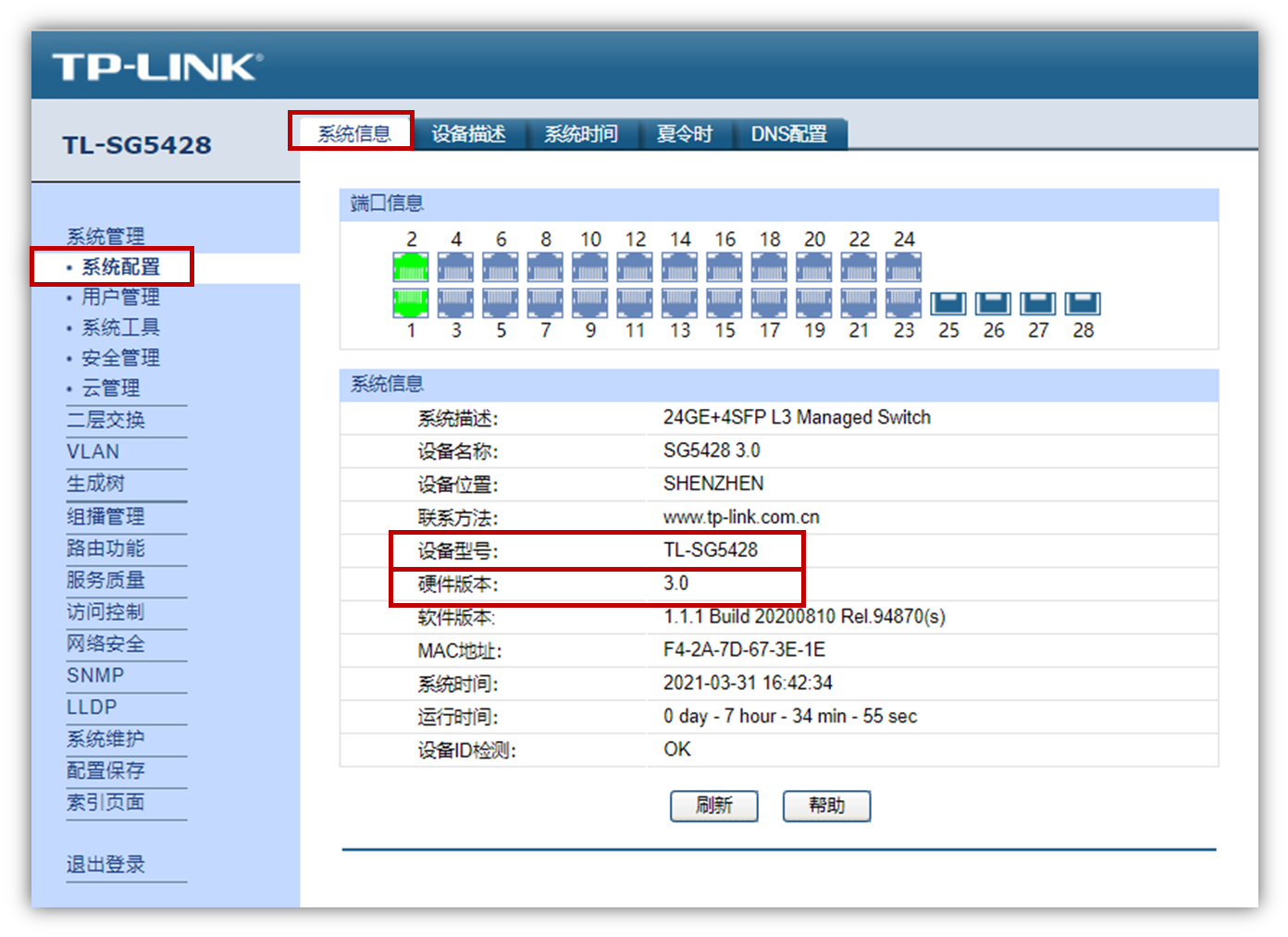The width and height of the screenshot is (1288, 937).
Task: Open the DNS配置 tab
Action: click(789, 133)
